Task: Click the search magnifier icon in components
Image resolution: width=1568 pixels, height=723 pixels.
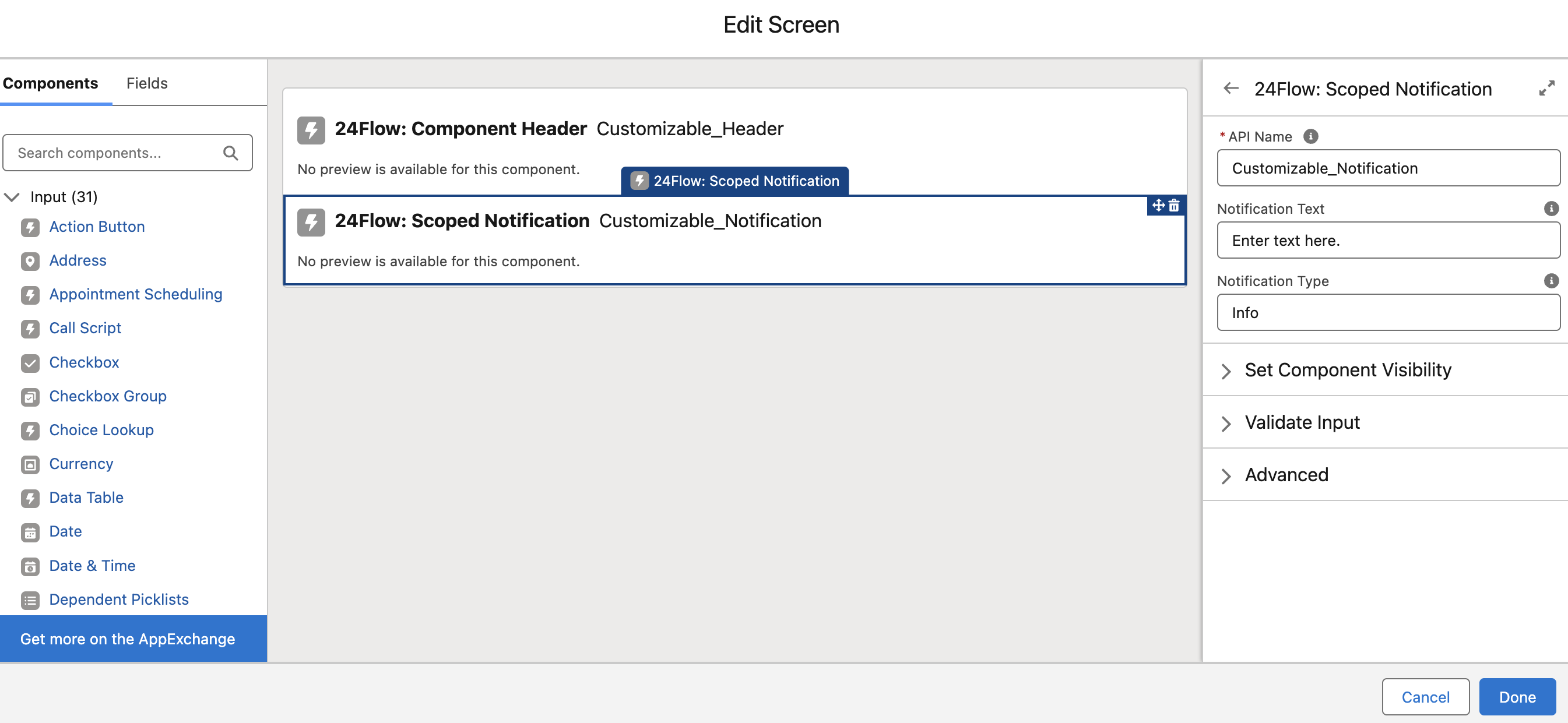Action: [230, 153]
